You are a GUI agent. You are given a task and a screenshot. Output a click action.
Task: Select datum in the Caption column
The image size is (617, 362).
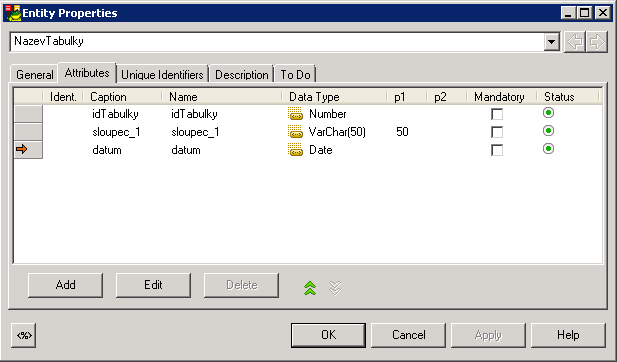tap(107, 150)
